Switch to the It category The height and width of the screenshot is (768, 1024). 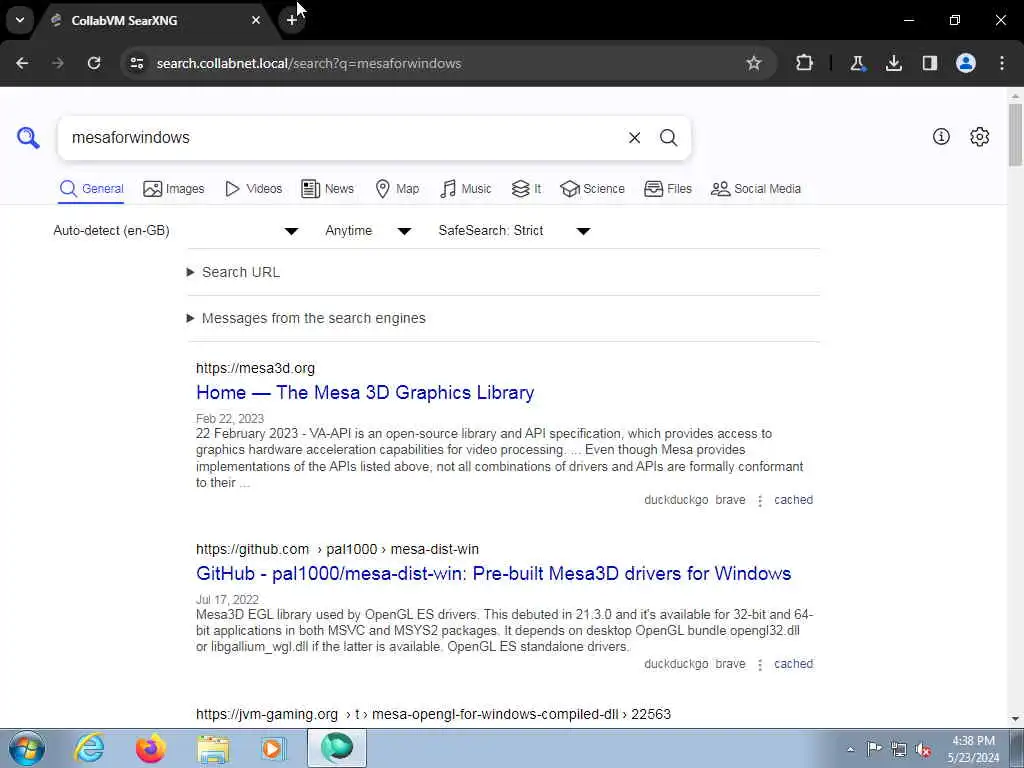[526, 189]
